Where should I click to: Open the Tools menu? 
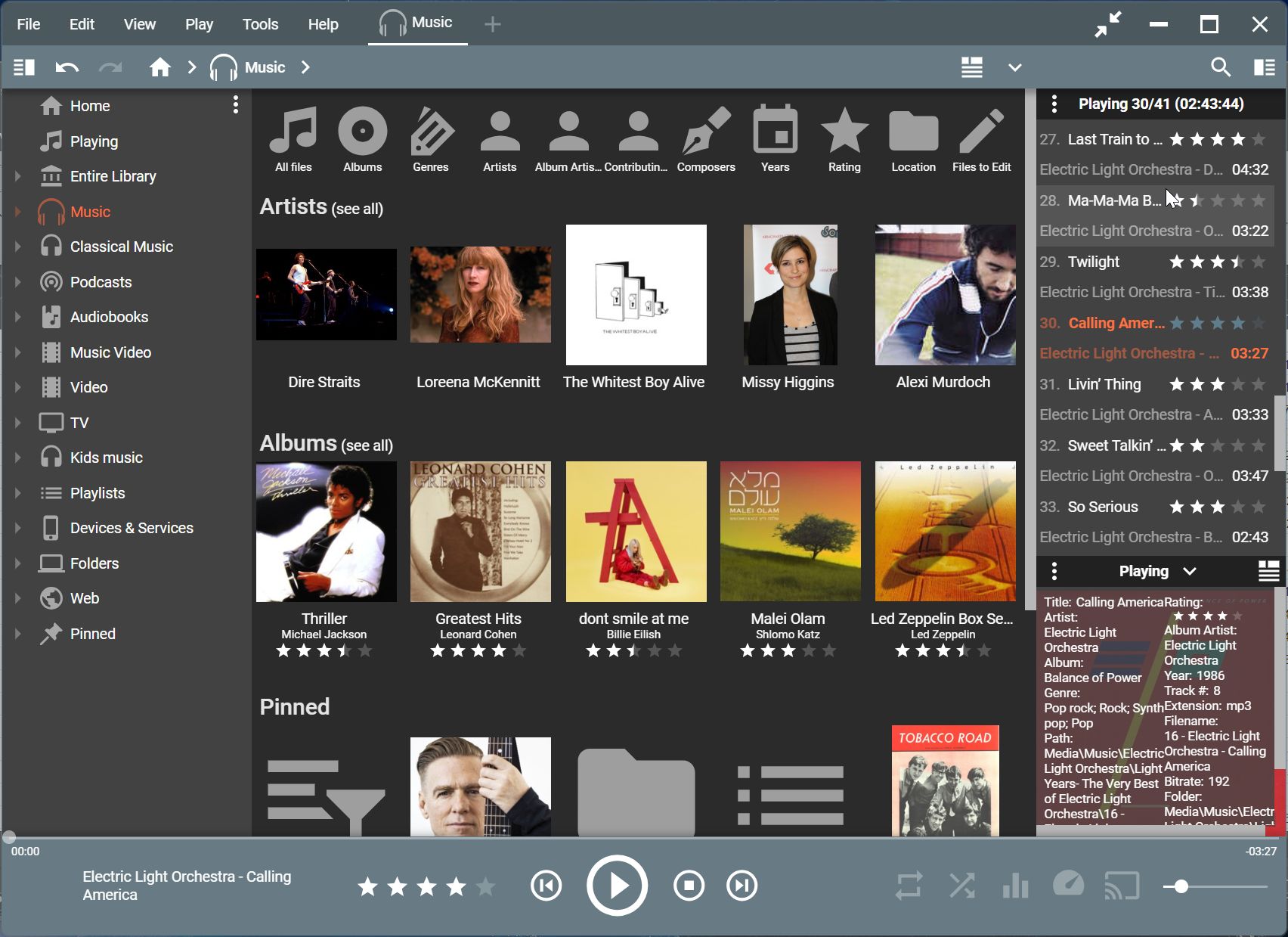(260, 24)
